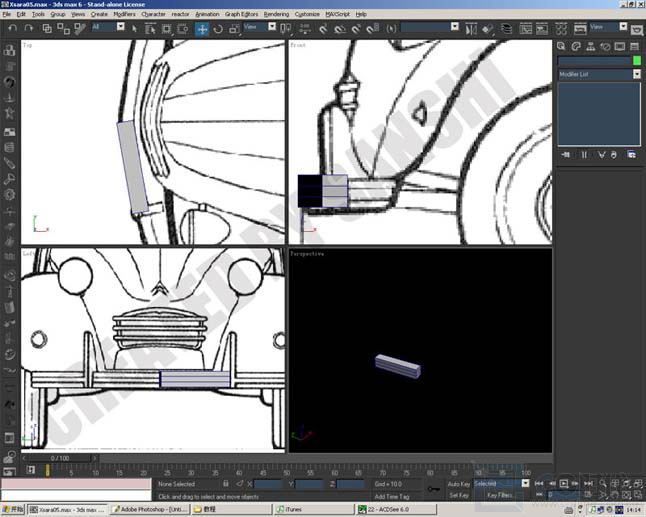Toggle Window/Crossing selection mode
This screenshot has width=646, height=517.
pos(182,29)
